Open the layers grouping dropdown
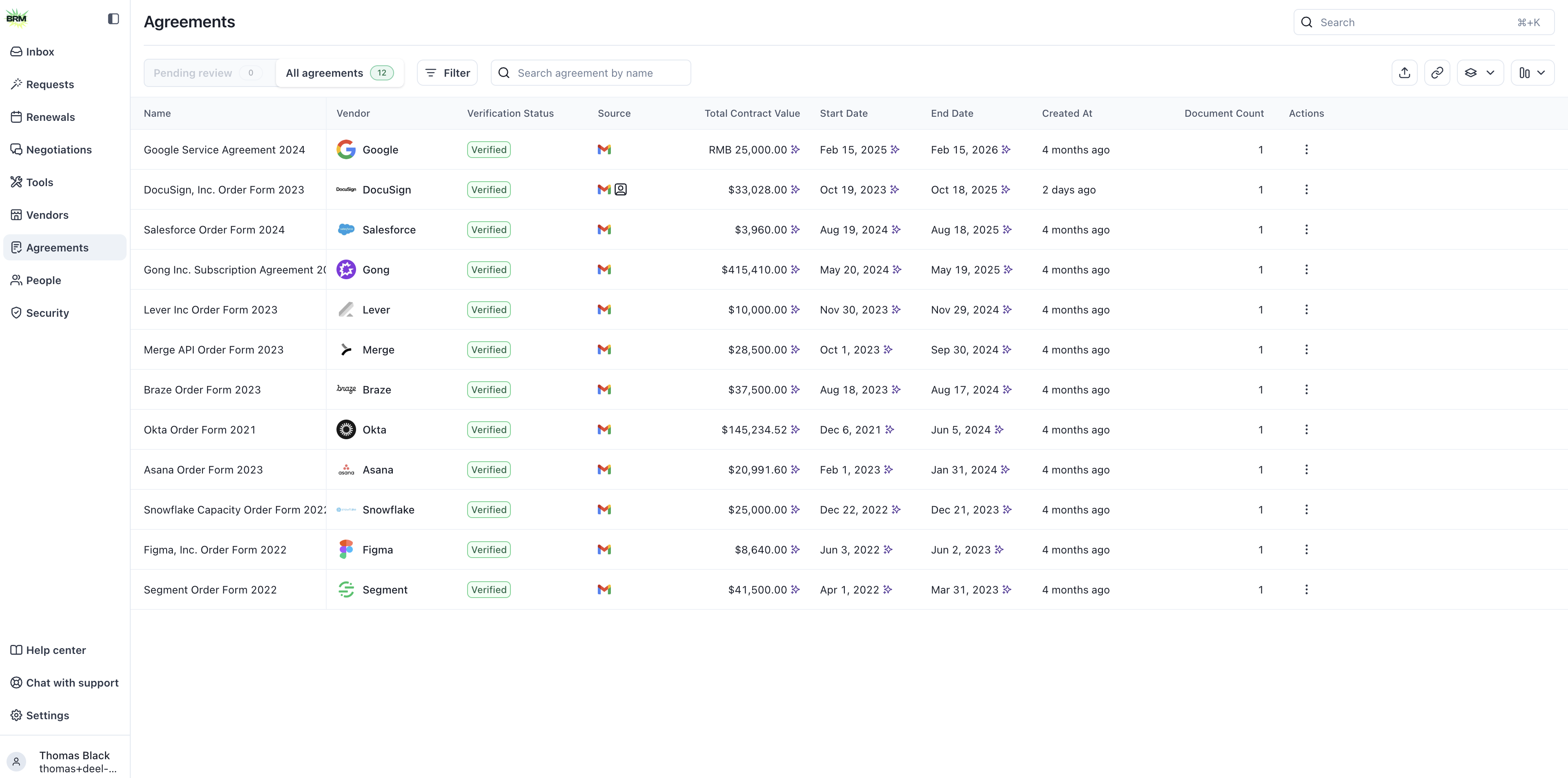This screenshot has width=1568, height=778. coord(1480,73)
